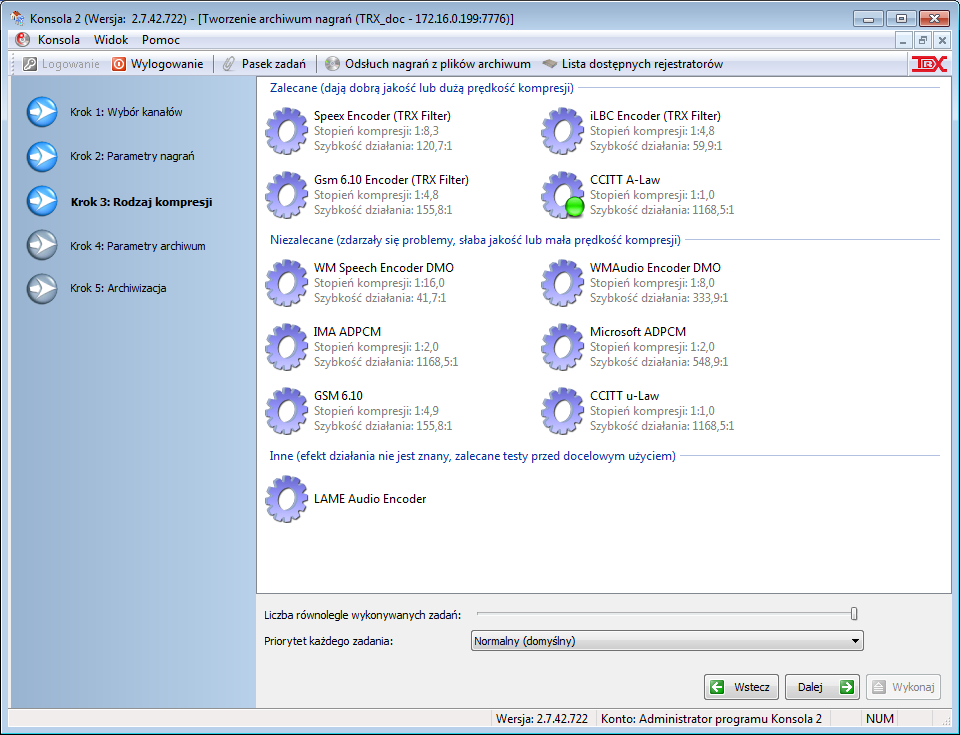Click the Speex Encoder (TRX Filter) name
The height and width of the screenshot is (735, 960).
(382, 116)
